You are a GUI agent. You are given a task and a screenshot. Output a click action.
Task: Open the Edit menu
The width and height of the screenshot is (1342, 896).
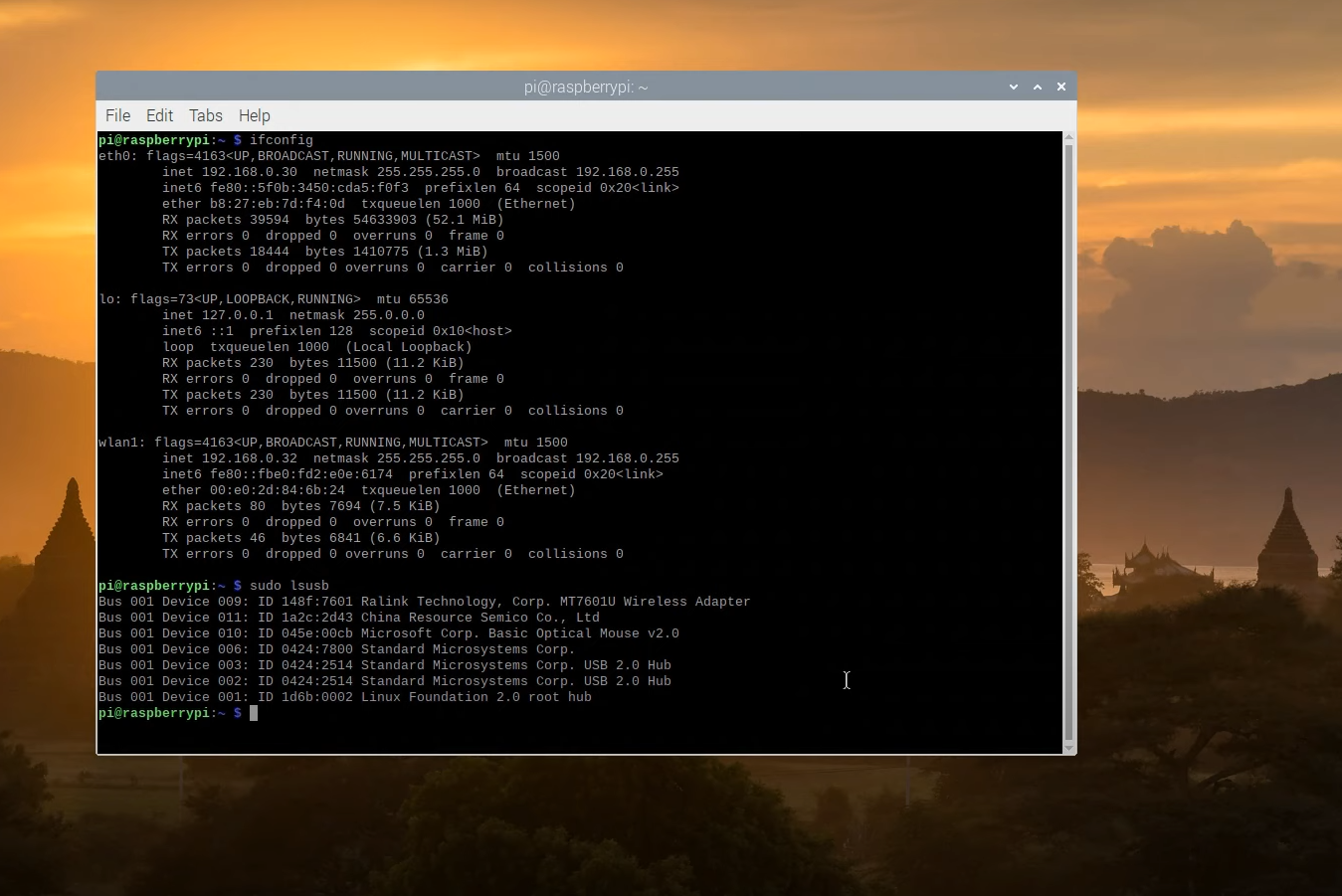click(x=159, y=115)
